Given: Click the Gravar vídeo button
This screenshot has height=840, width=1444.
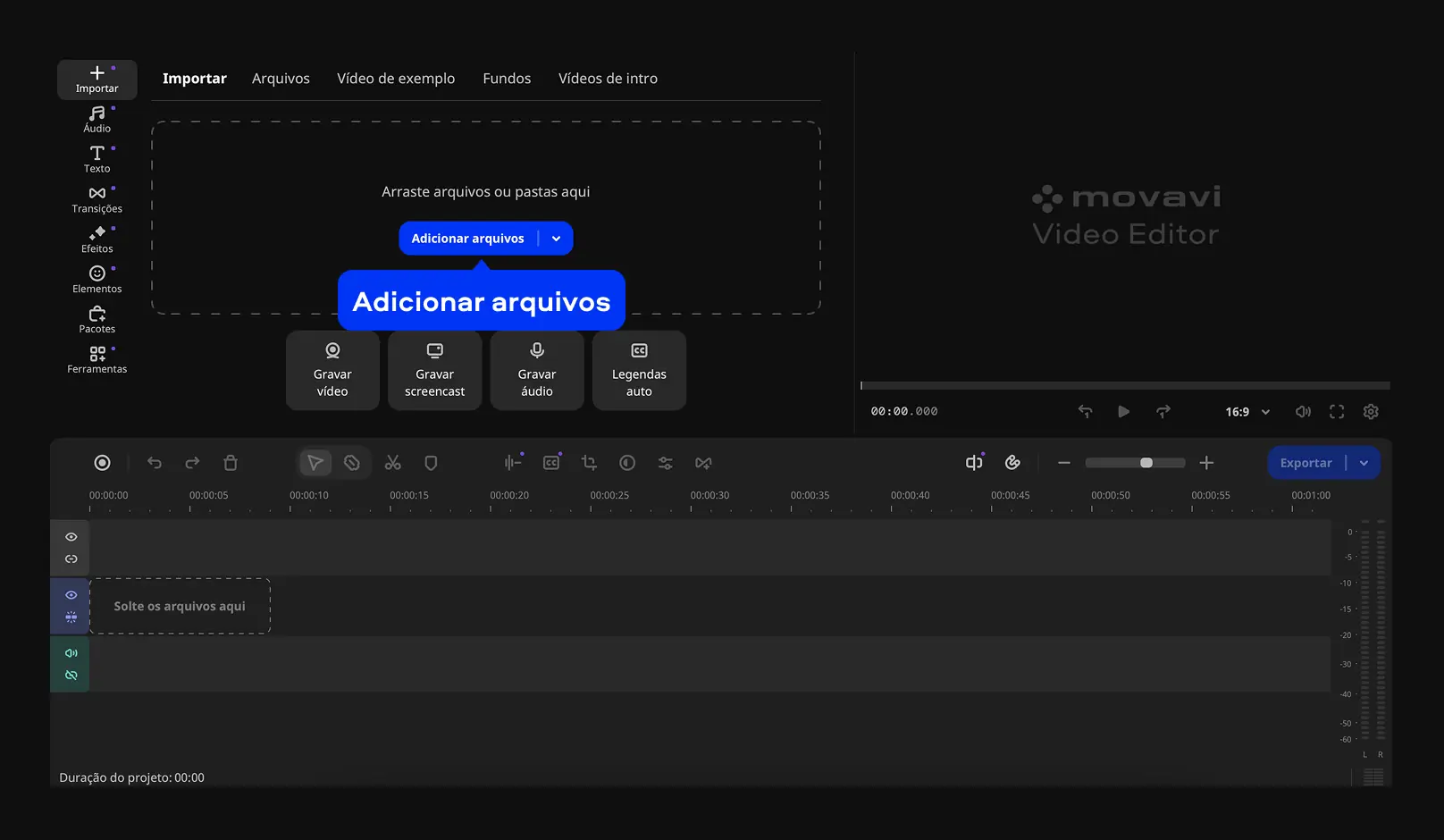Looking at the screenshot, I should coord(332,371).
